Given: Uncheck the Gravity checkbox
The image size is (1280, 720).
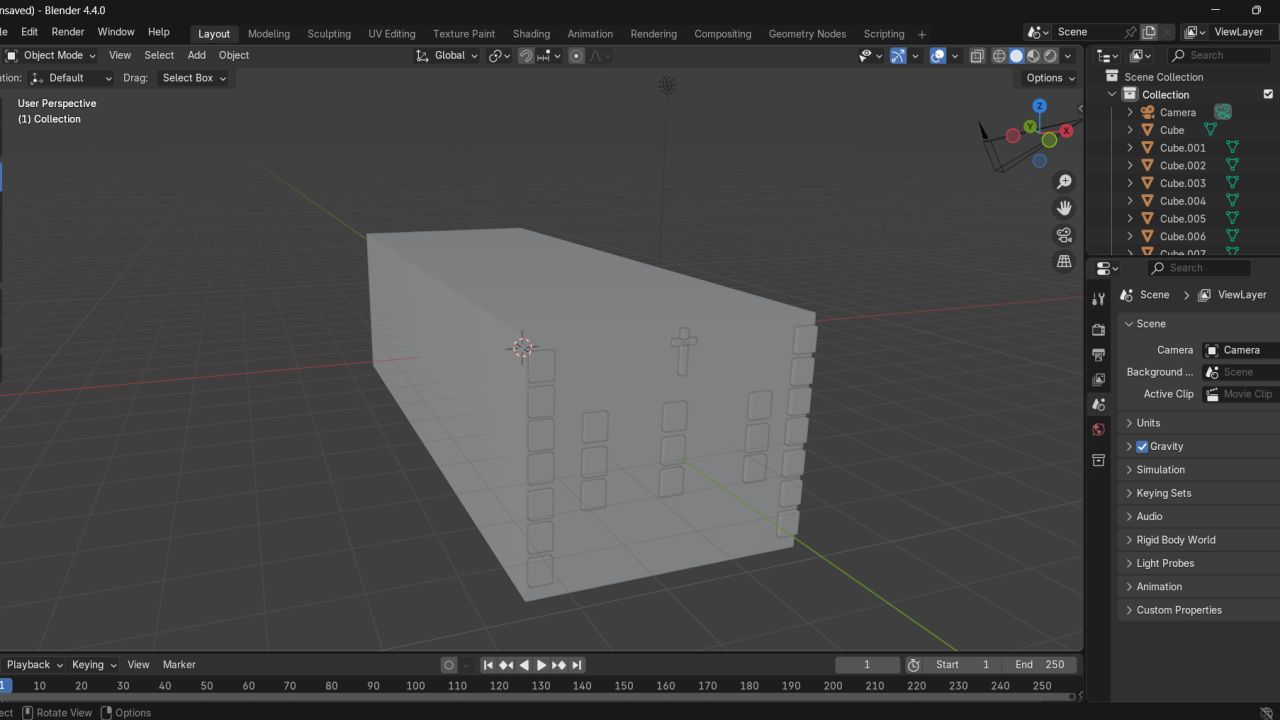Looking at the screenshot, I should [1142, 447].
